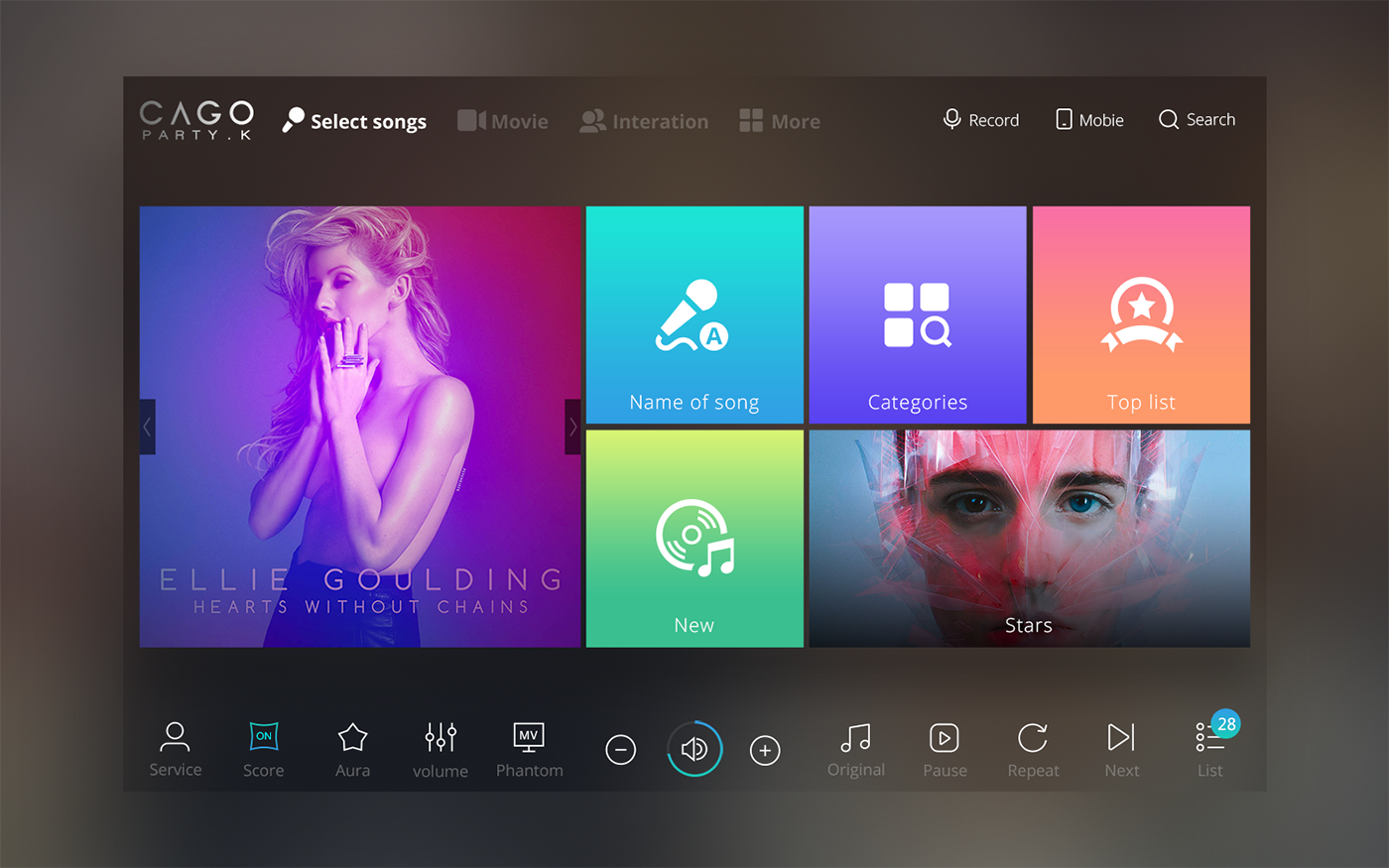This screenshot has height=868, width=1389.
Task: Open the Name of song tile
Action: [x=694, y=315]
